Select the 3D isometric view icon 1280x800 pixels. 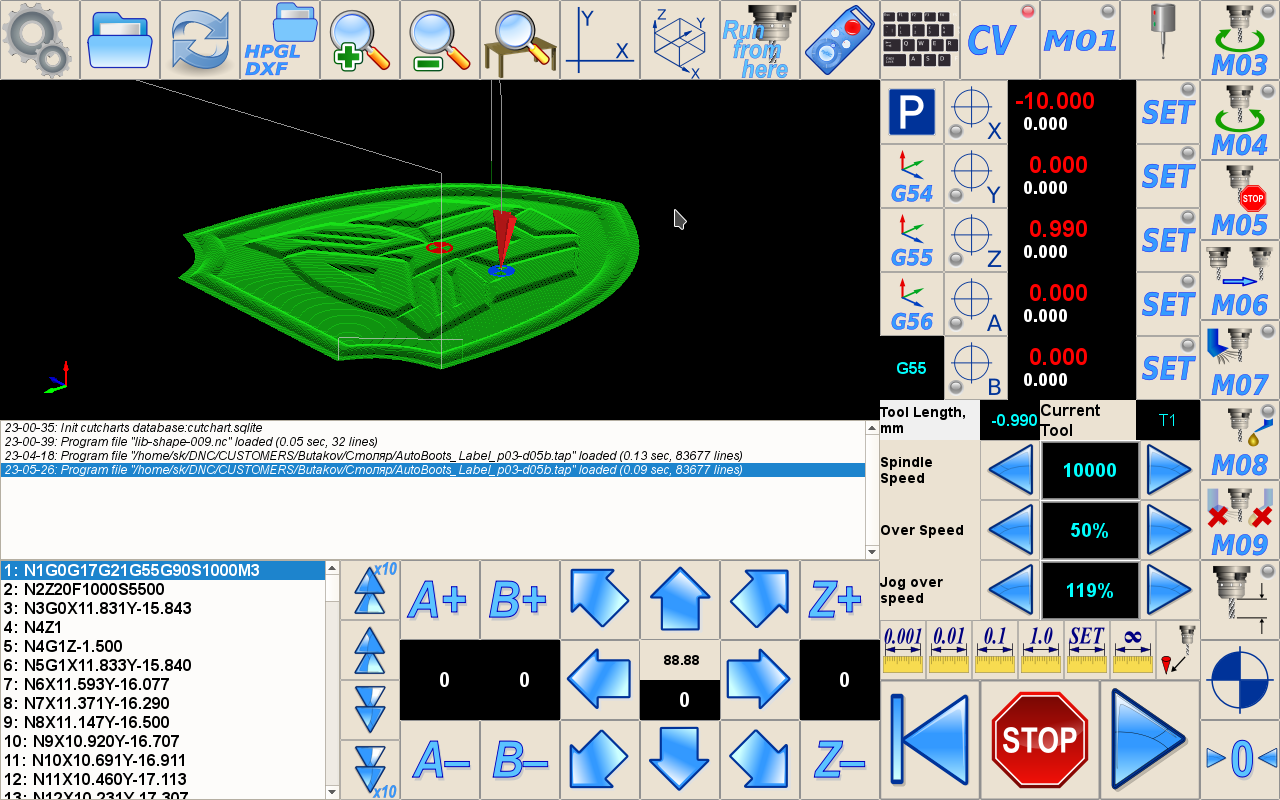pyautogui.click(x=680, y=40)
